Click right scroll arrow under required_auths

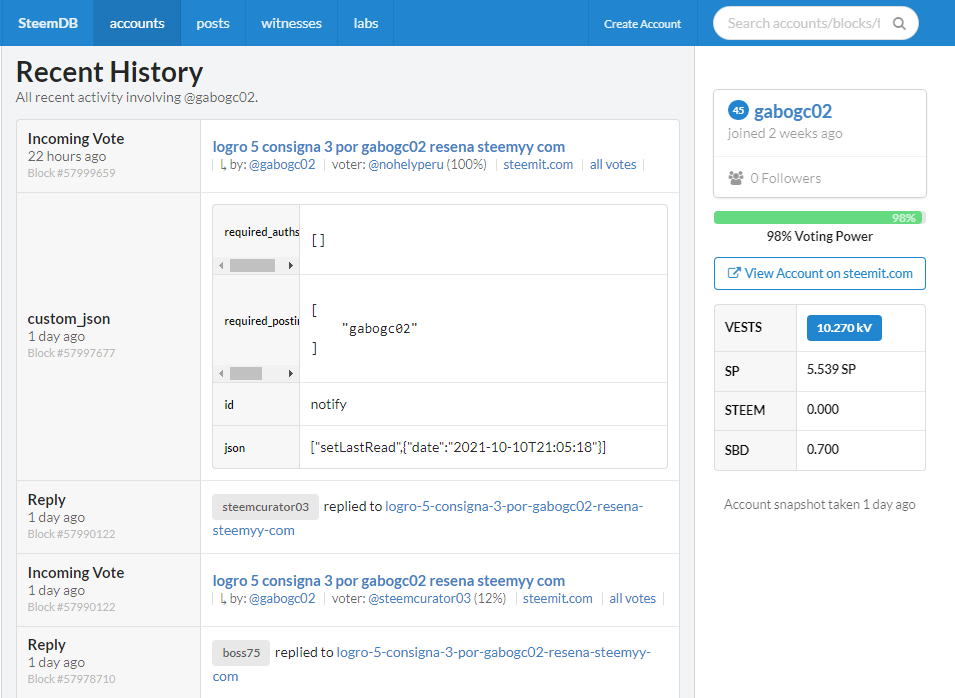(291, 266)
